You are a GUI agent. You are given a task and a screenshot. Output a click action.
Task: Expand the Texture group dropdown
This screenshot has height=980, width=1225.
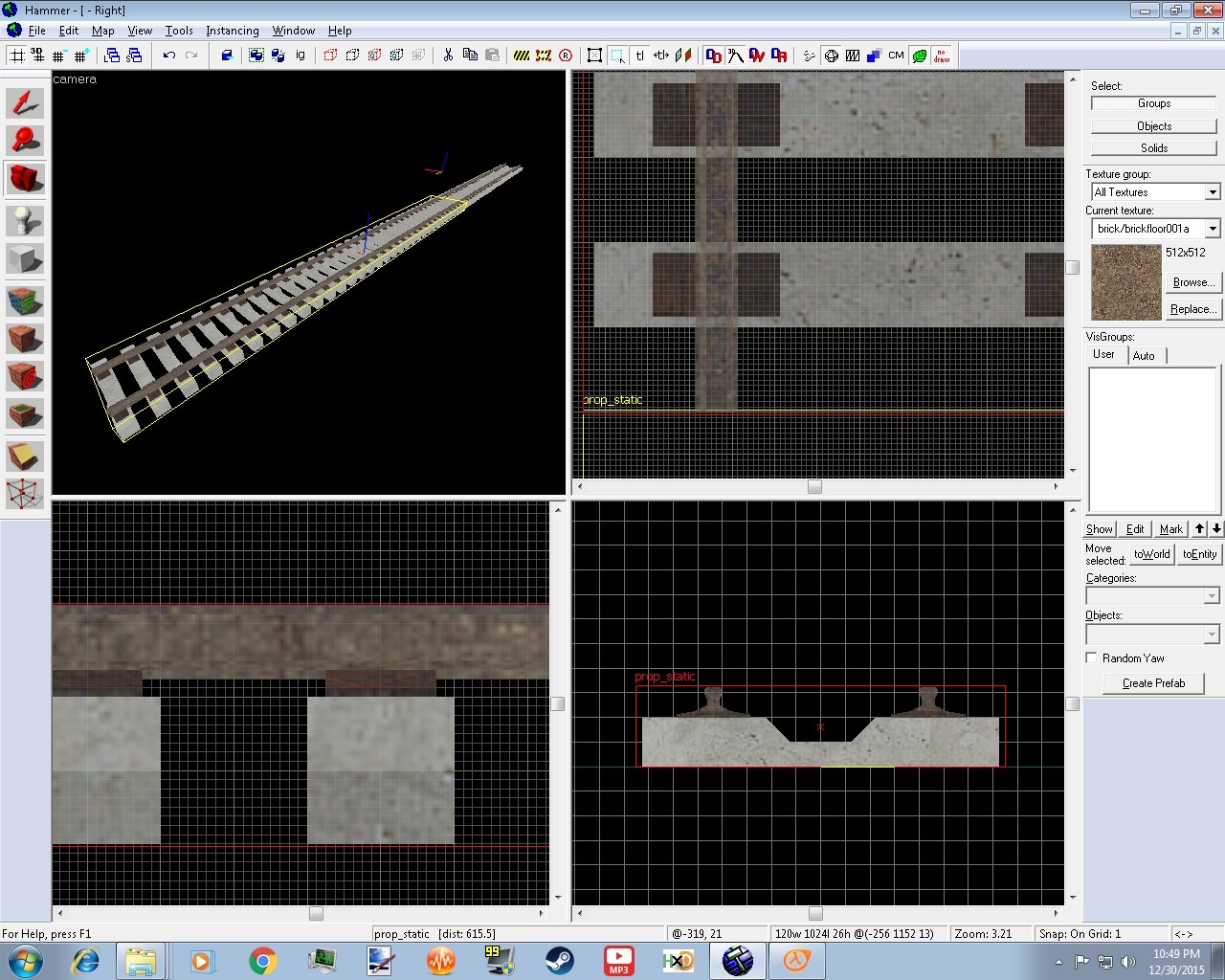[x=1213, y=192]
